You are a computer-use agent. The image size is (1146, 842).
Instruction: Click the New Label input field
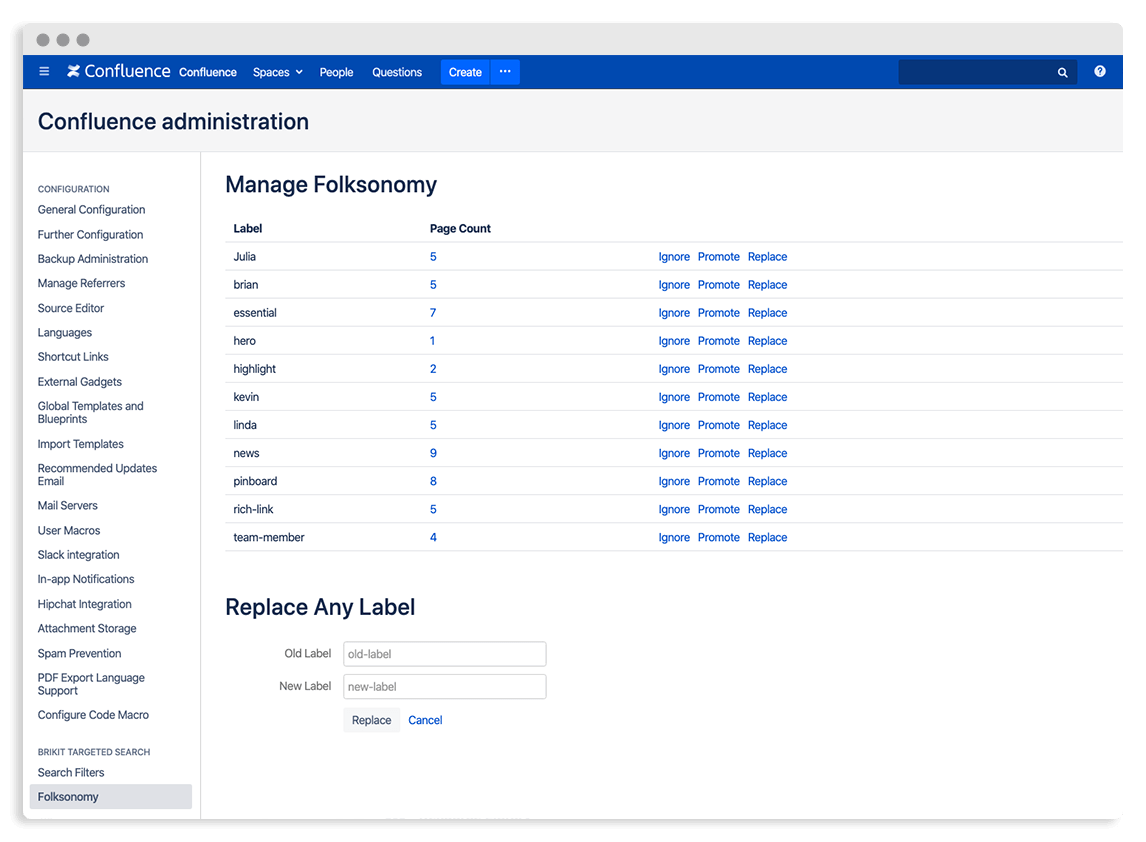[x=444, y=687]
